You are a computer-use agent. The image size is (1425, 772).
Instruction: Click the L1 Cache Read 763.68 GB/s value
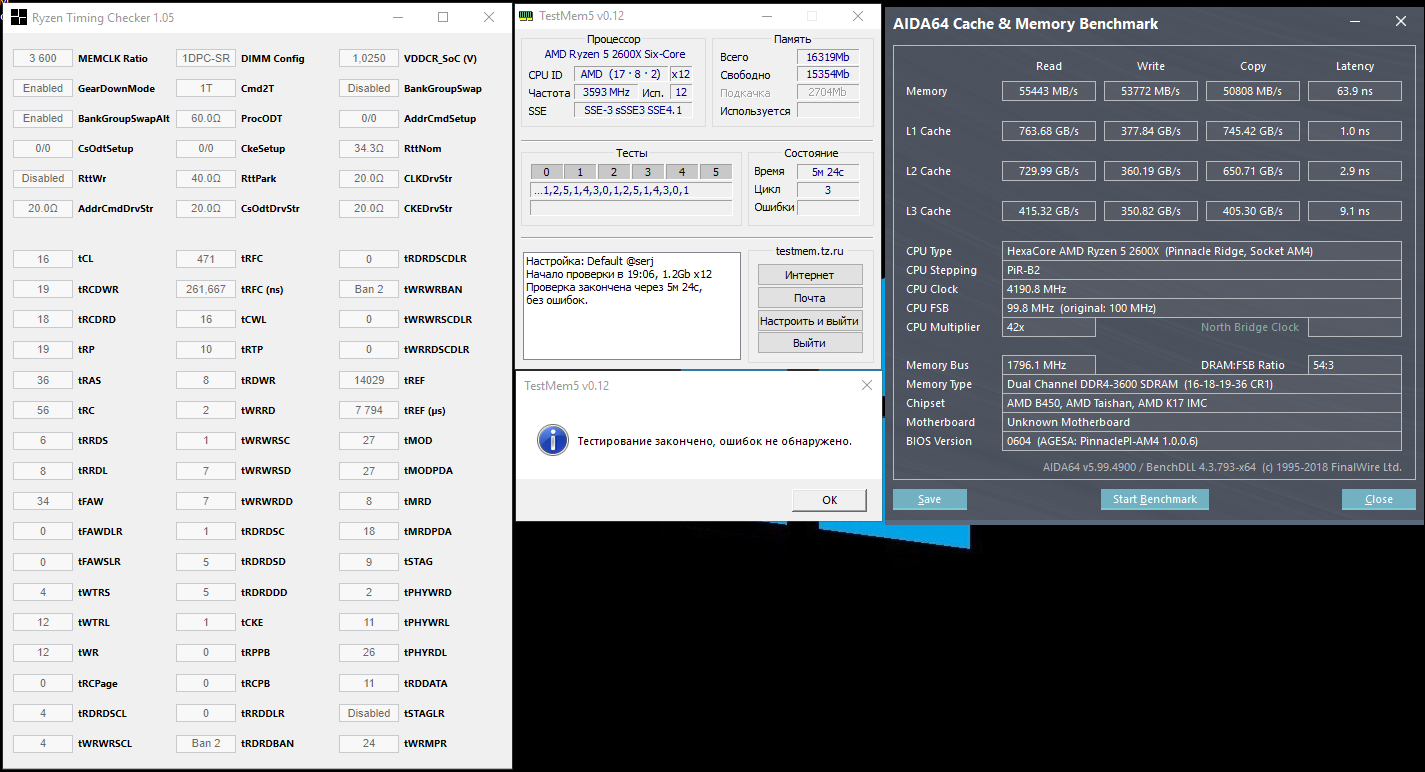tap(1049, 131)
